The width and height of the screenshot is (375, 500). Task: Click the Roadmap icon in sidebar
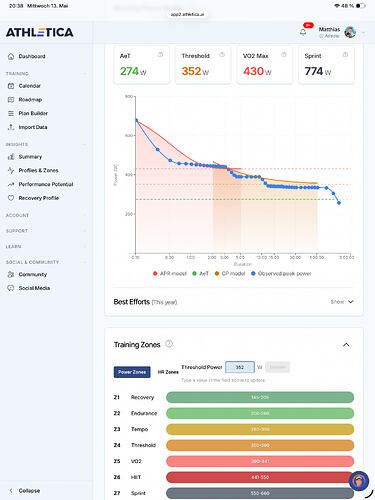11,100
